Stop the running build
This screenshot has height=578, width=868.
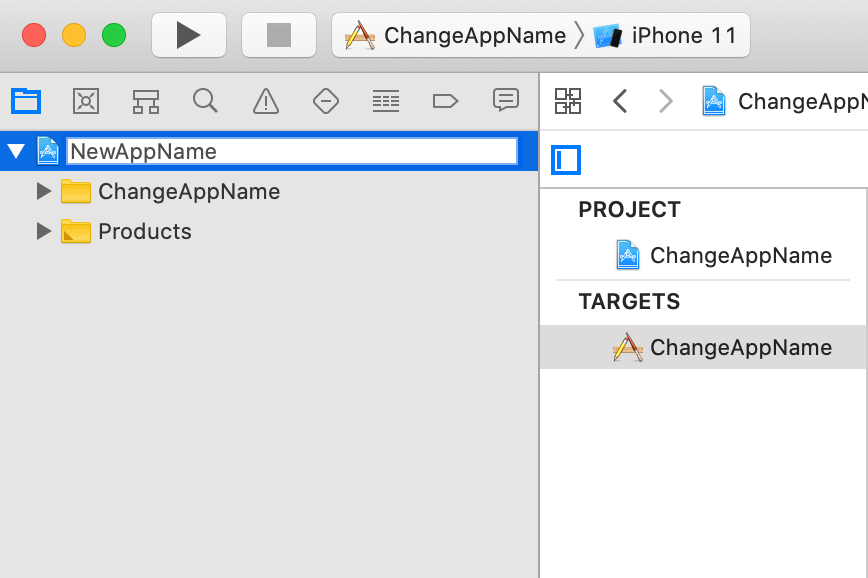(278, 35)
